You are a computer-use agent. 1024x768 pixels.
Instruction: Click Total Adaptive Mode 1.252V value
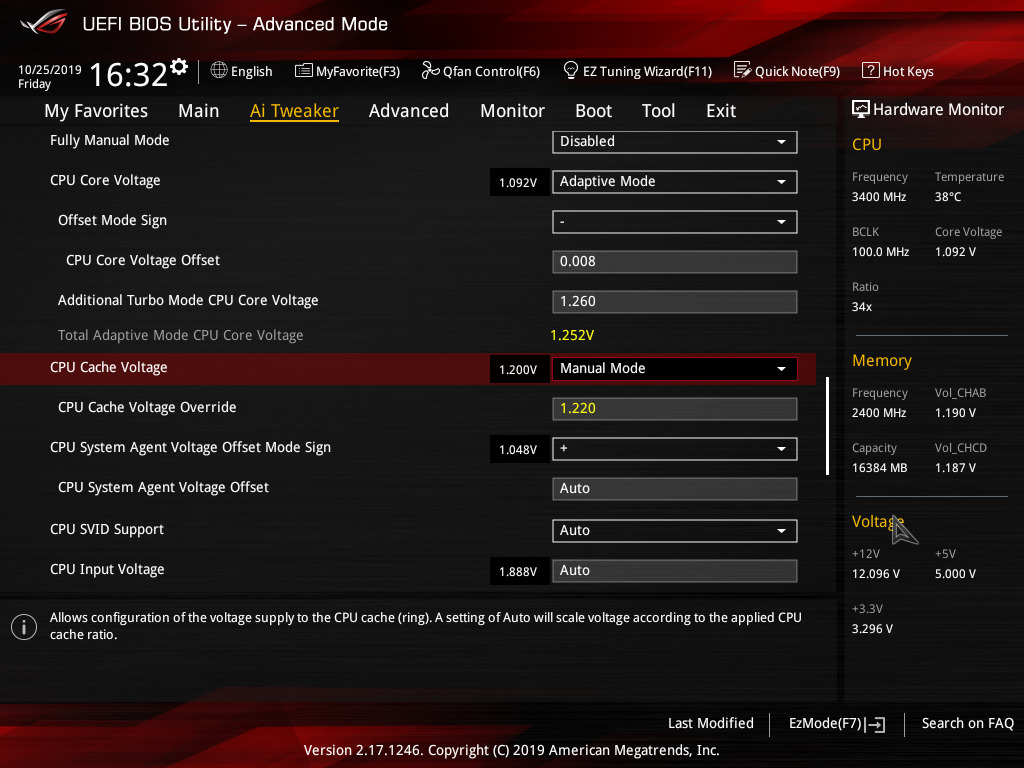tap(572, 335)
